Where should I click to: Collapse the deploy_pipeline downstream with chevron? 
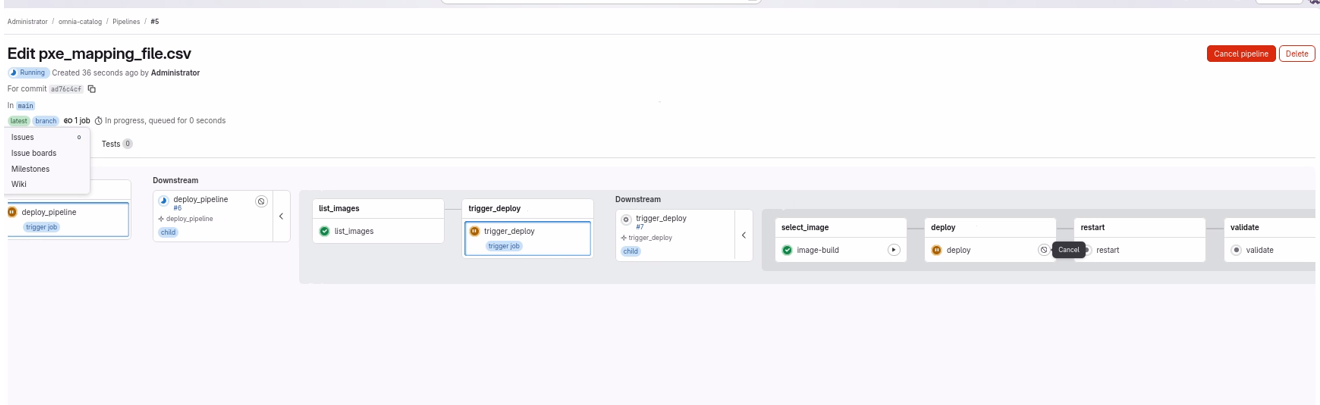click(281, 216)
